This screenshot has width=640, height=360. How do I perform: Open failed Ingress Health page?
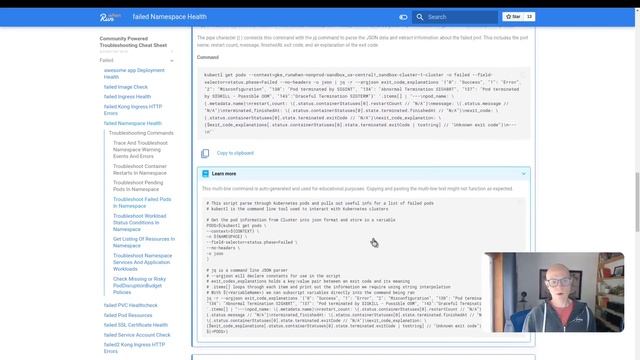pos(127,97)
